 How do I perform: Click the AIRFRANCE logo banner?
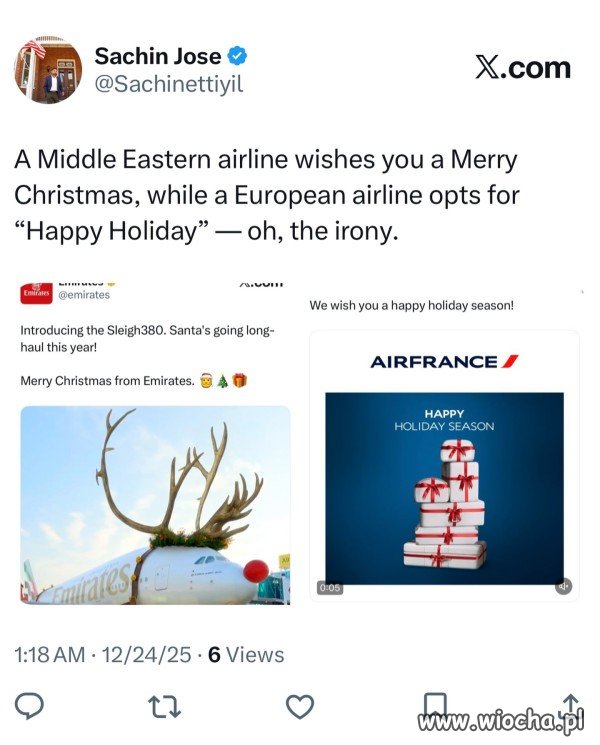(x=444, y=361)
